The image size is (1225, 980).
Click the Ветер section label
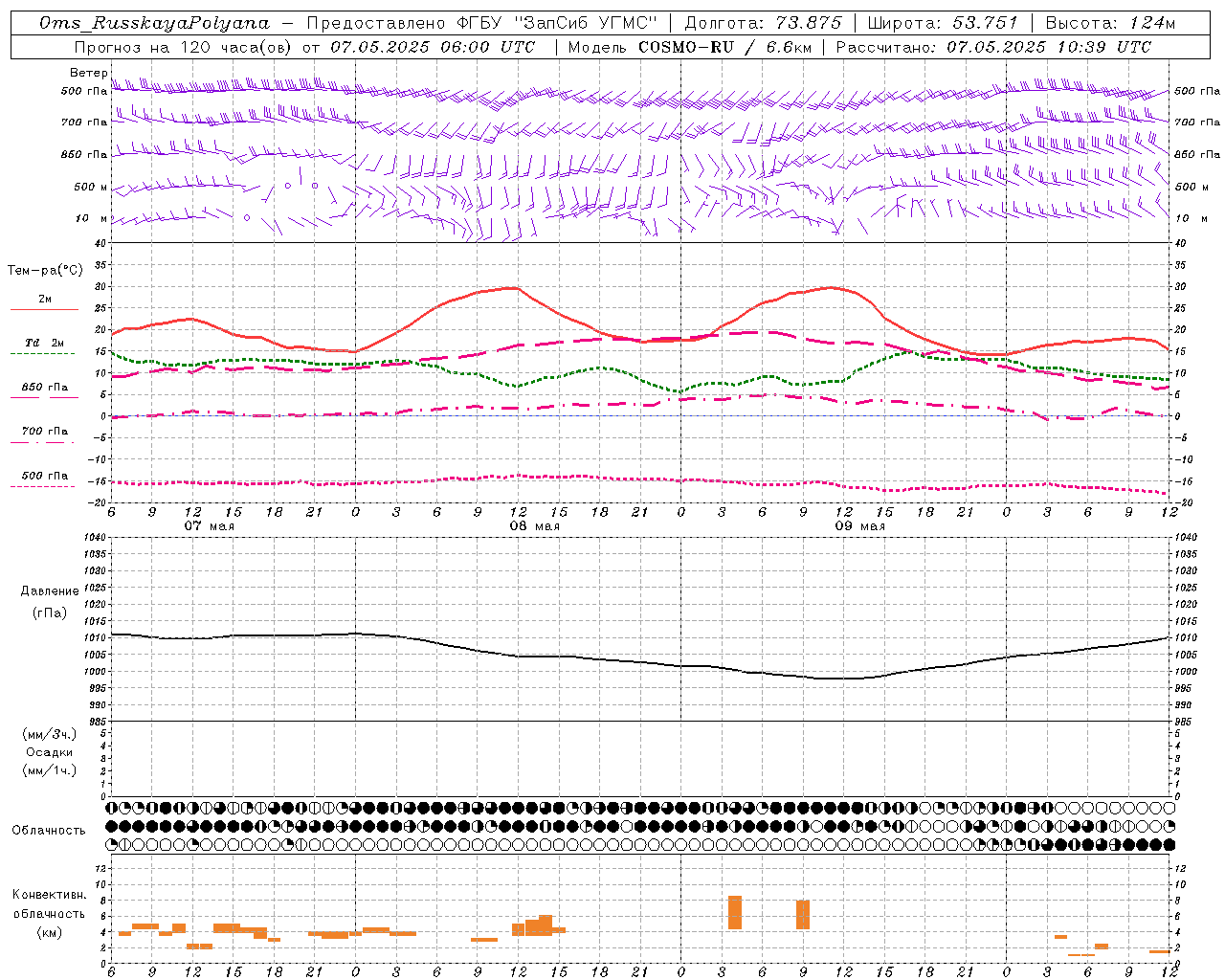[x=88, y=73]
